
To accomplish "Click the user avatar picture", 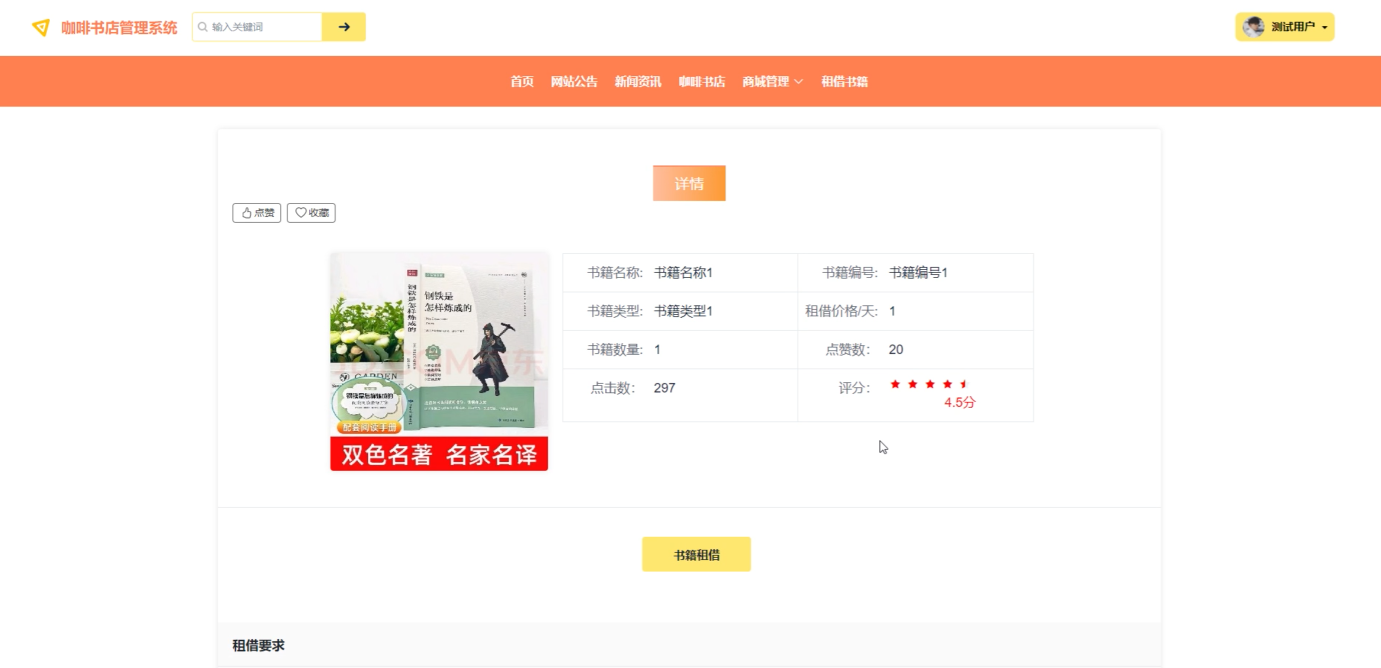I will tap(1254, 27).
